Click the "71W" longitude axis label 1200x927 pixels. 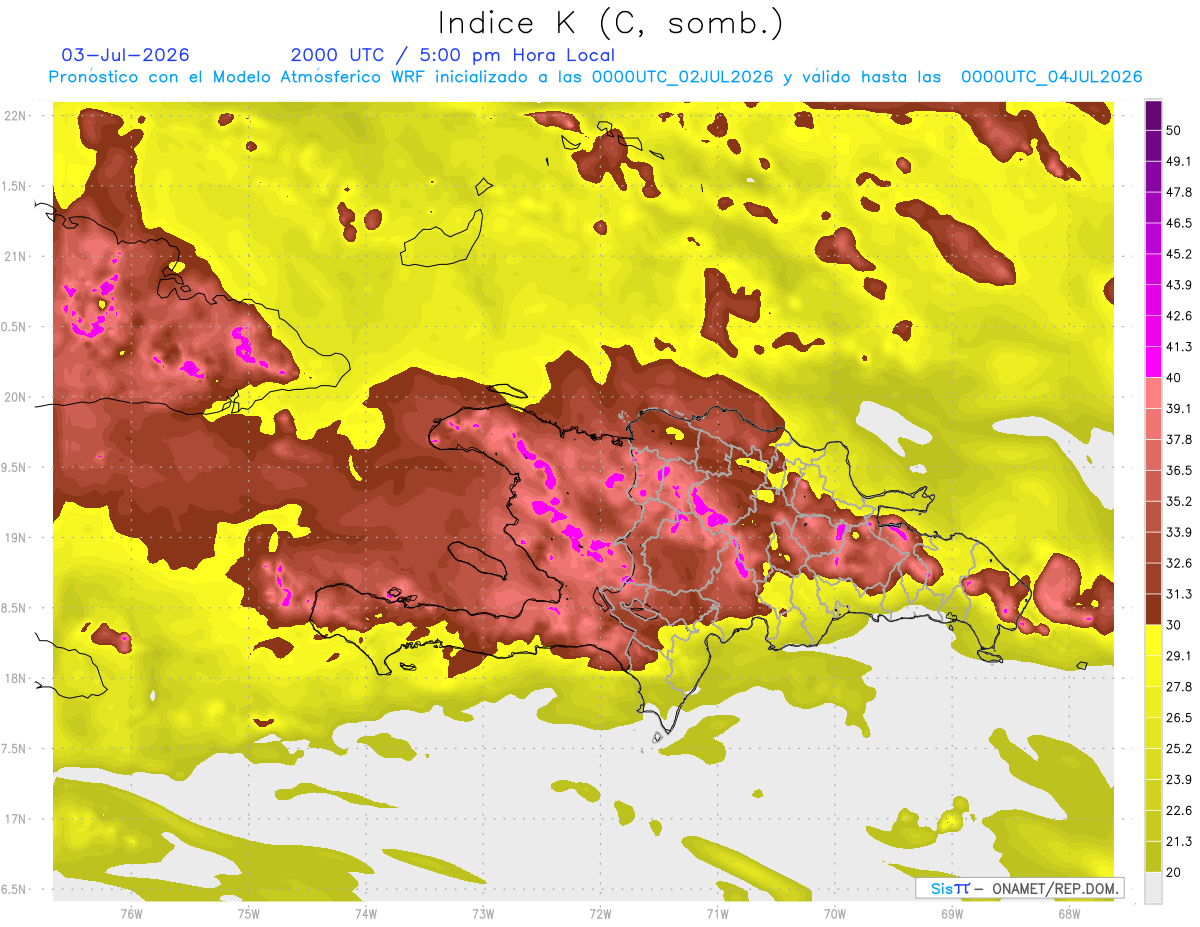click(x=717, y=913)
